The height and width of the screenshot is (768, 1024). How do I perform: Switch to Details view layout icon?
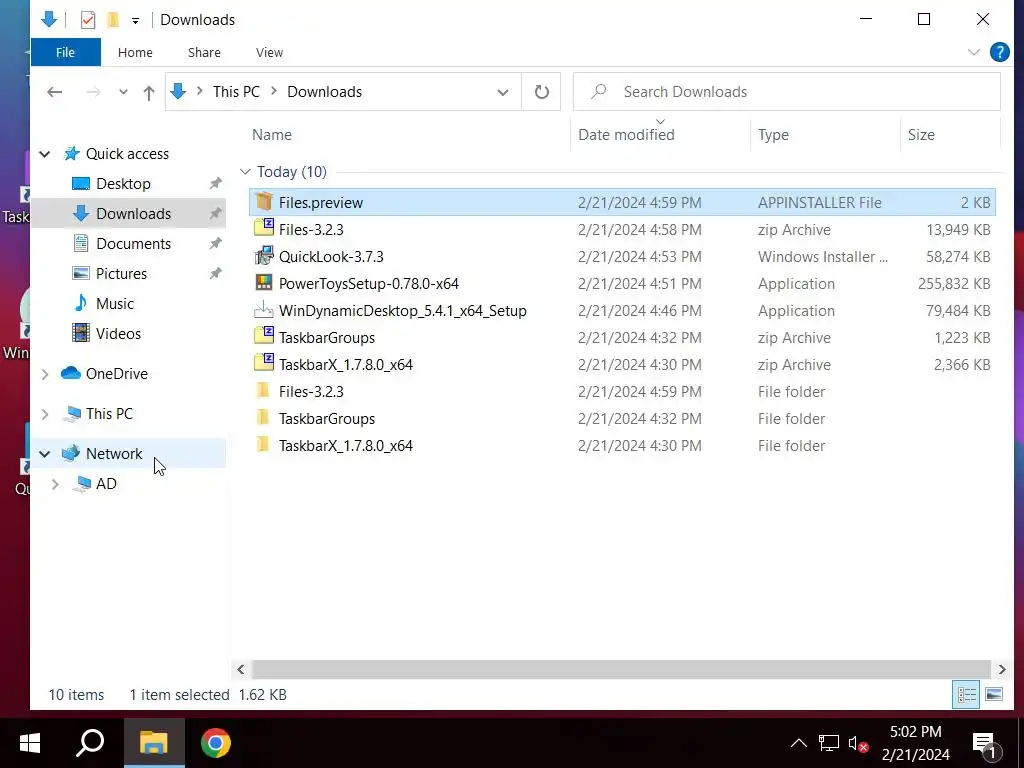(967, 694)
